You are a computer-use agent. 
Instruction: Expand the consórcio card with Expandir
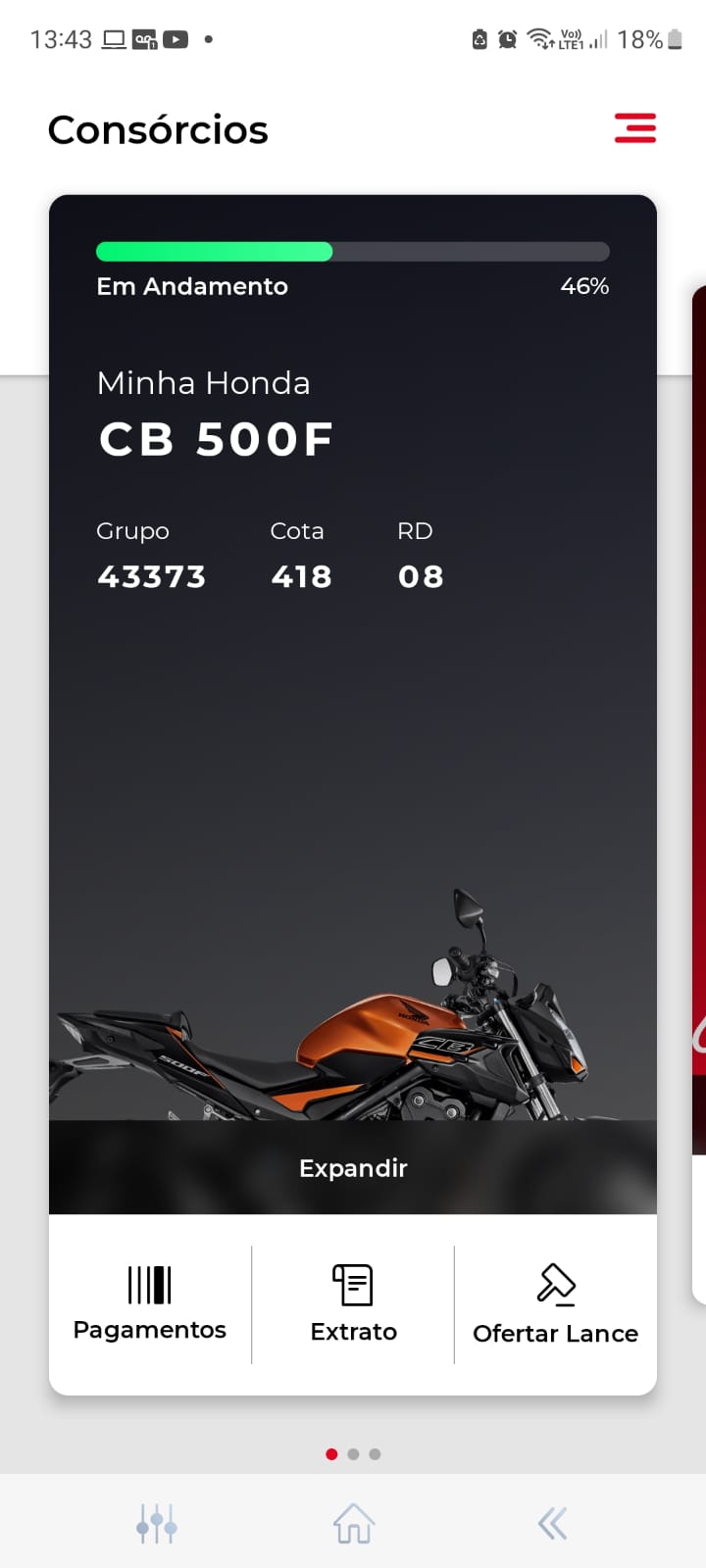(353, 1167)
